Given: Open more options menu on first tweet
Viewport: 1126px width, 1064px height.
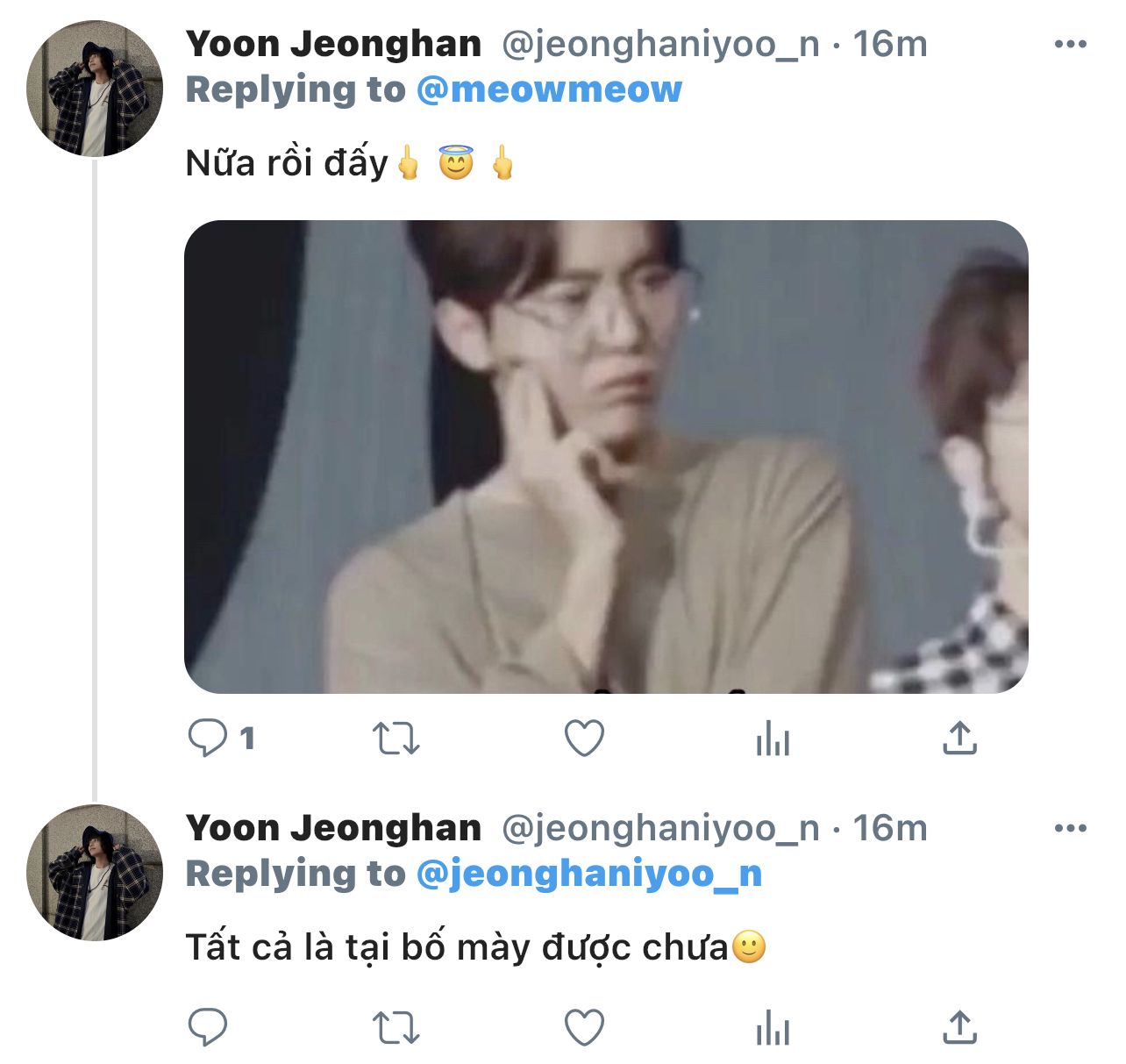Looking at the screenshot, I should [x=1070, y=44].
